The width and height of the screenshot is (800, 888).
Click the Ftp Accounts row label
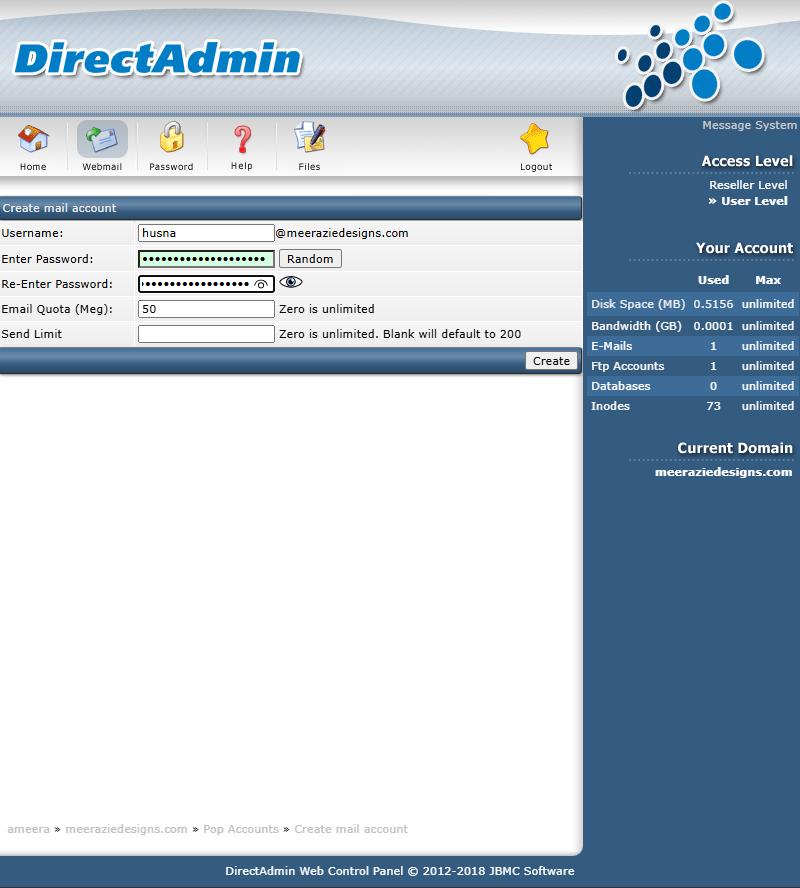tap(627, 366)
